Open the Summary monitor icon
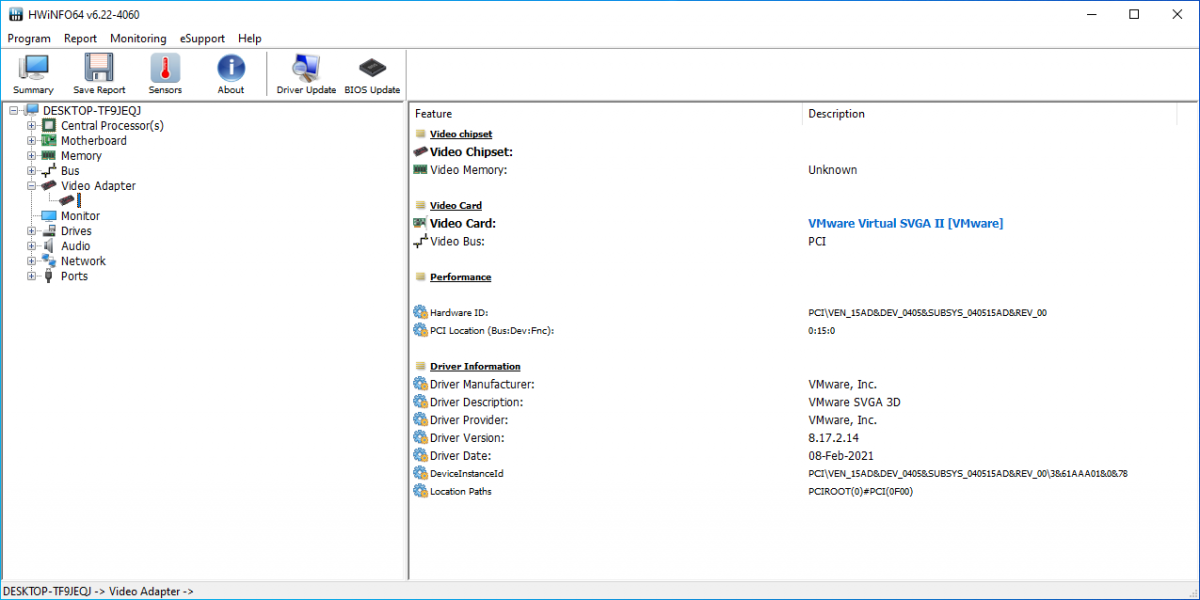The width and height of the screenshot is (1200, 600). pyautogui.click(x=33, y=68)
